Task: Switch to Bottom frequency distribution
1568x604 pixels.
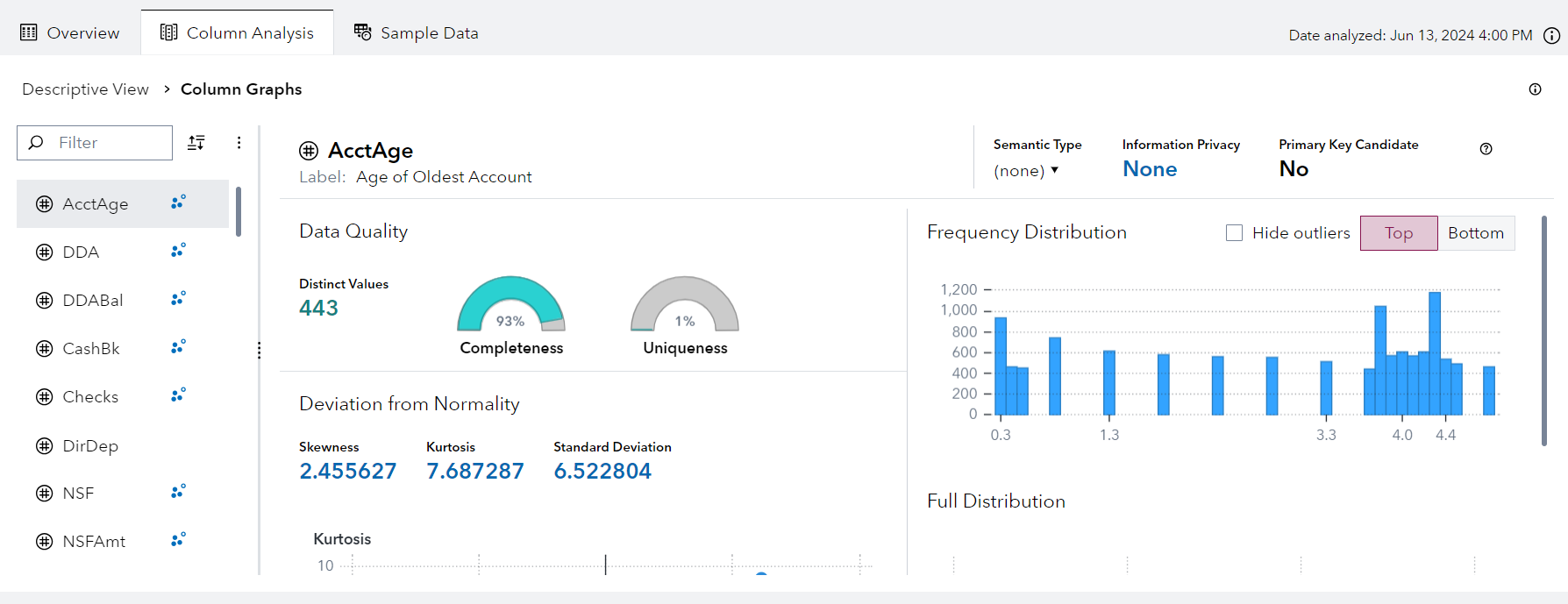Action: (1475, 233)
